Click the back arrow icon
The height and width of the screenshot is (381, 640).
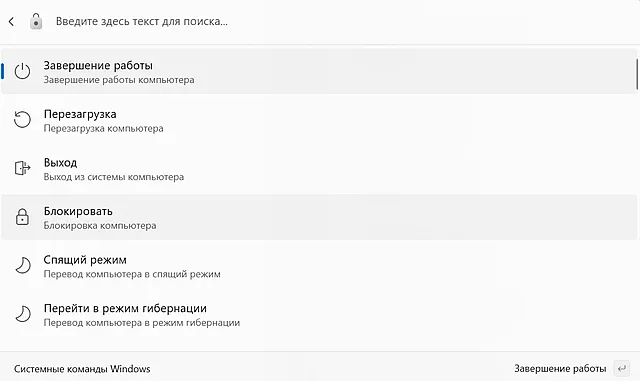point(11,21)
